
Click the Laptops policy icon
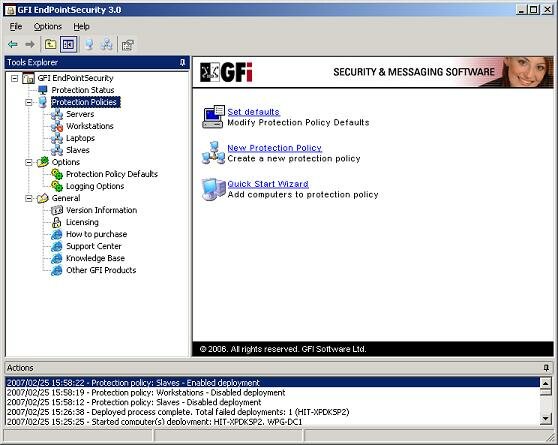click(57, 138)
